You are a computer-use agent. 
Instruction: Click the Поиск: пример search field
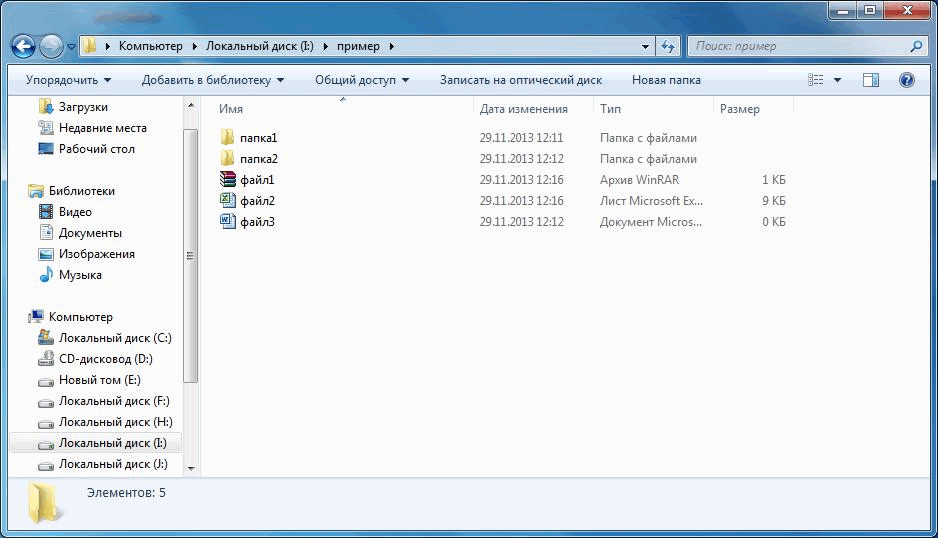[798, 46]
